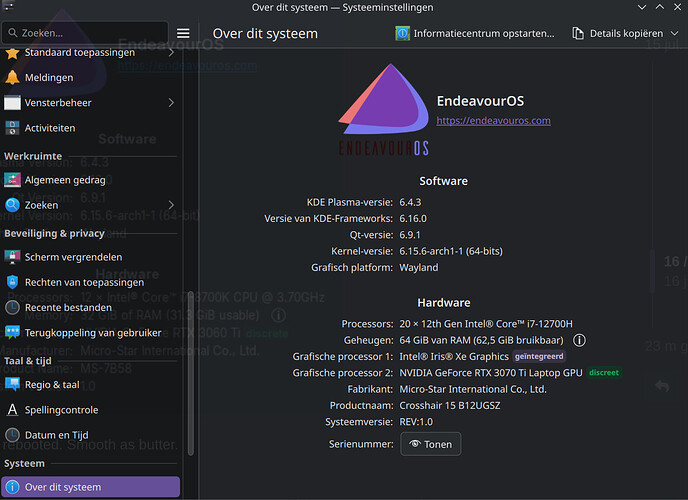Click the discreet GPU badge
This screenshot has width=688, height=500.
[x=604, y=373]
